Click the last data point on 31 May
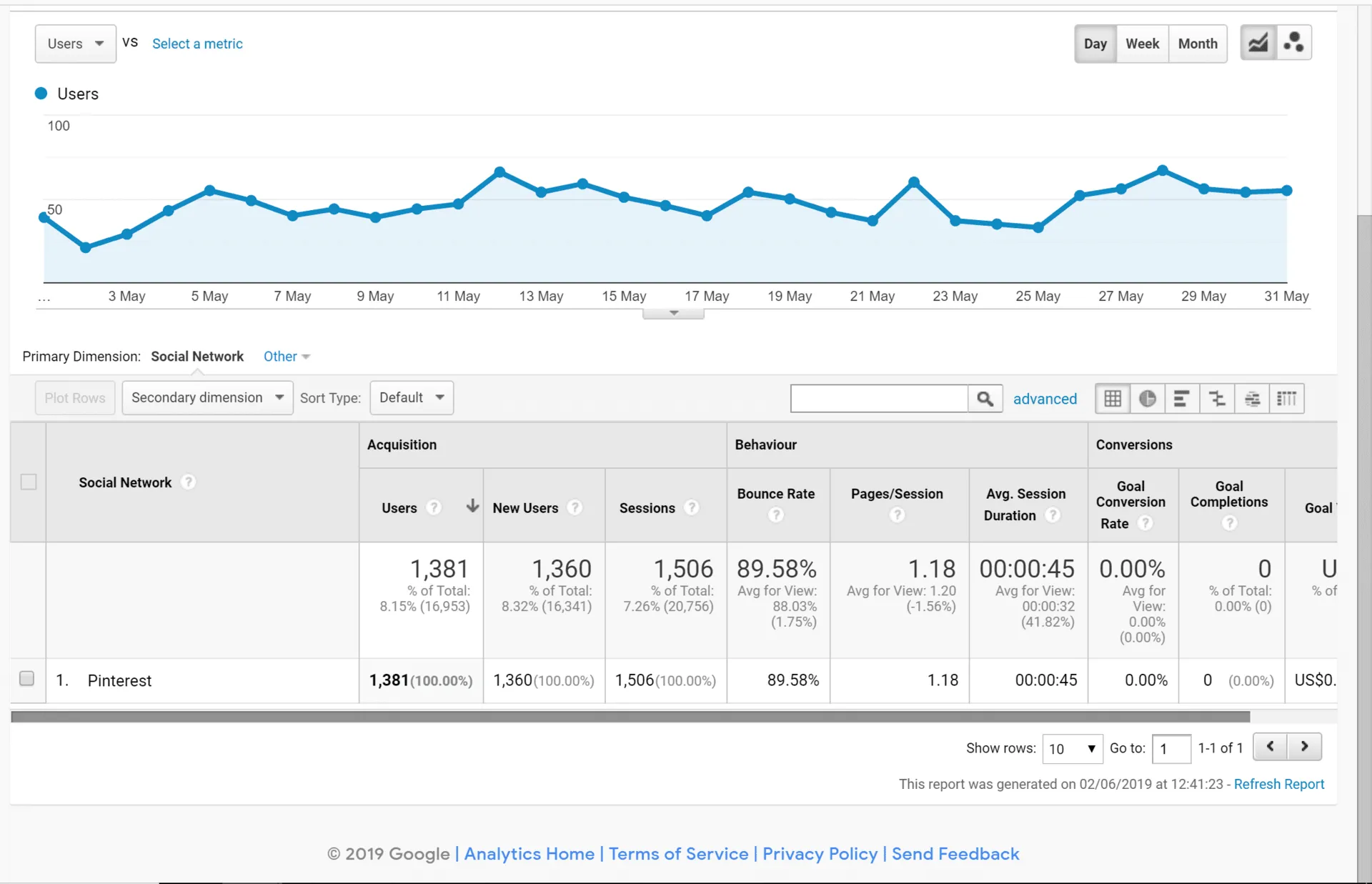1372x884 pixels. 1287,191
